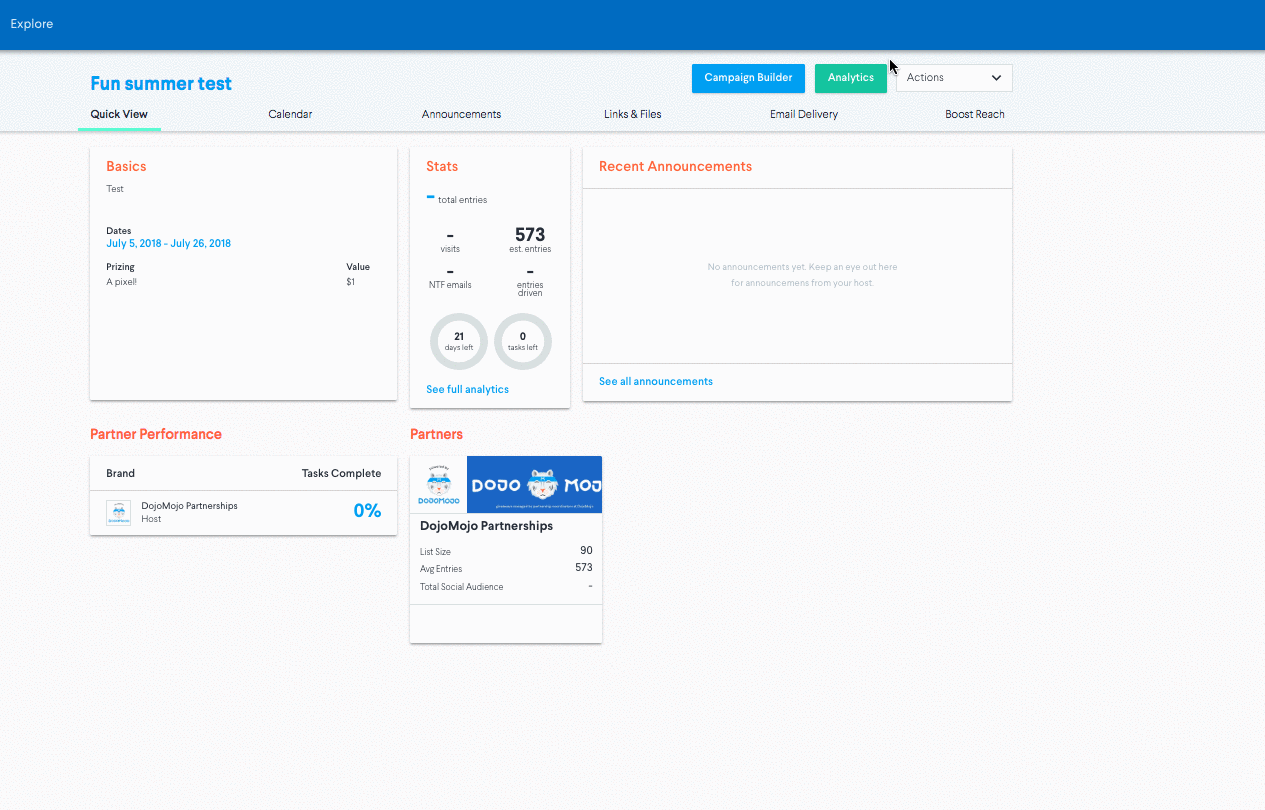Open the Links & Files tab
The image size is (1265, 810).
pyautogui.click(x=633, y=114)
